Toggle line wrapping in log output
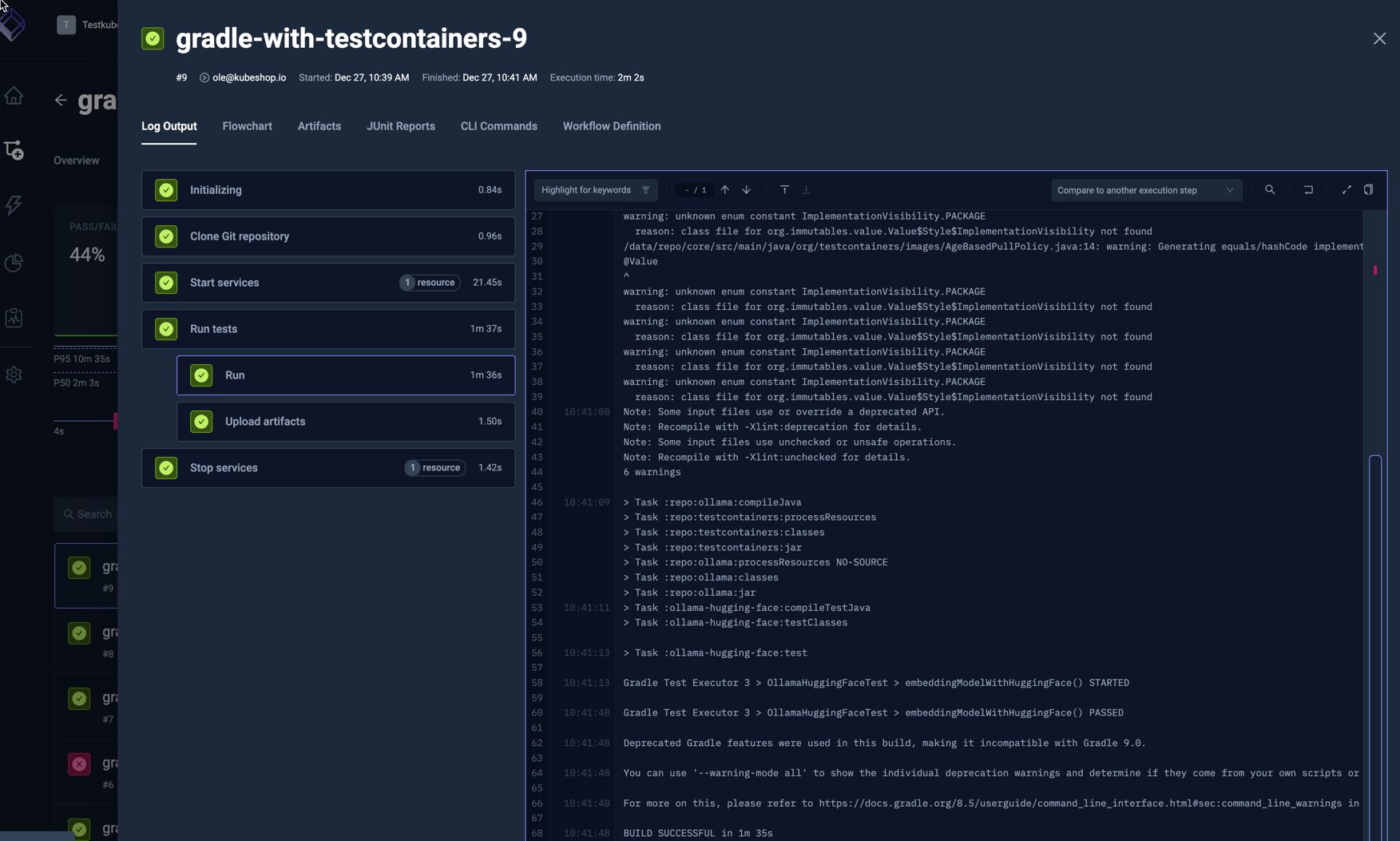The width and height of the screenshot is (1400, 841). 1309,189
